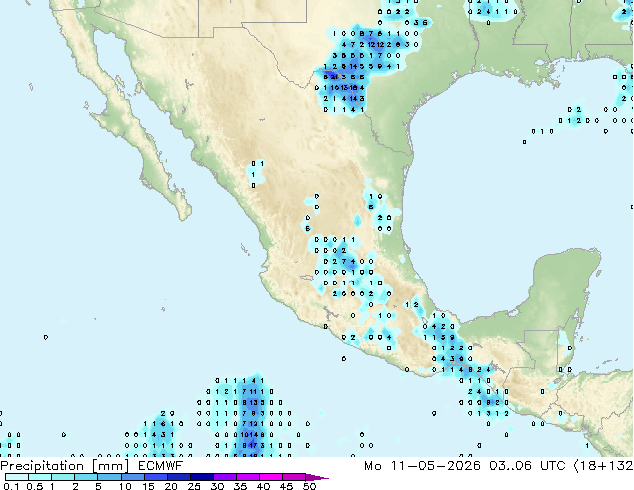
Task: Click the 'ECMWF' model label
Action: pos(161,465)
